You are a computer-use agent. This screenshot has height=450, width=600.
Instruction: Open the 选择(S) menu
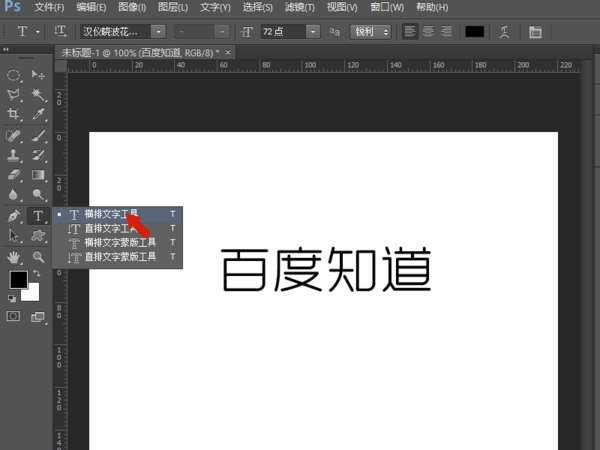258,7
